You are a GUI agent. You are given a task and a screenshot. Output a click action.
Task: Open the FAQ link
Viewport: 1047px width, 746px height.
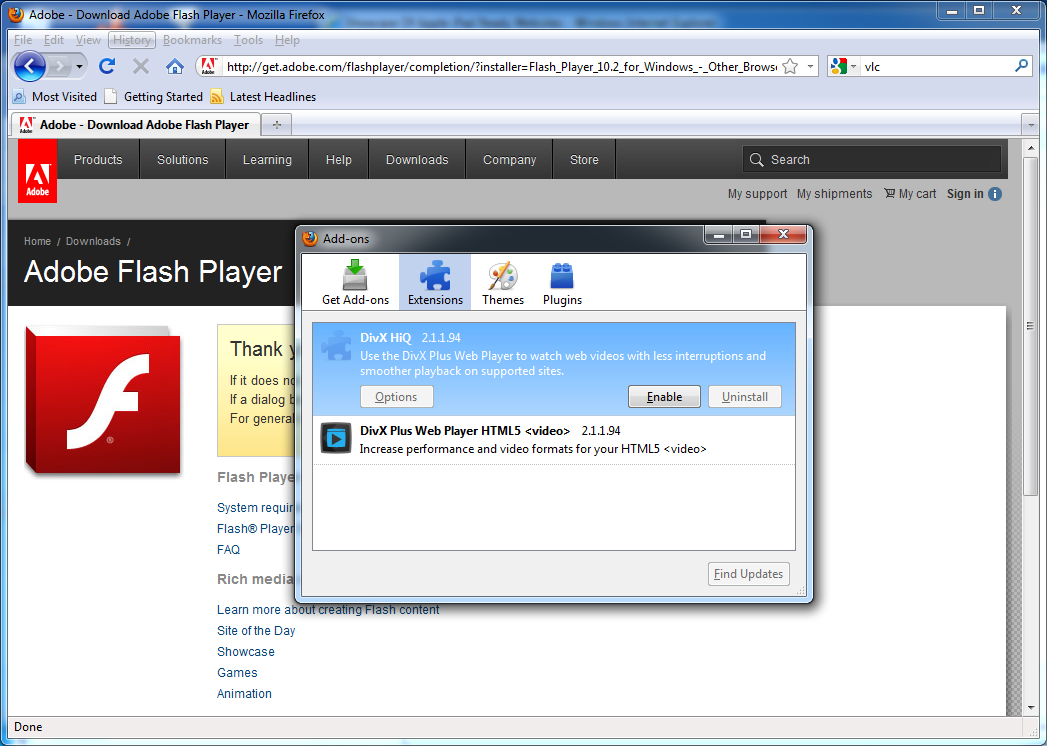228,550
